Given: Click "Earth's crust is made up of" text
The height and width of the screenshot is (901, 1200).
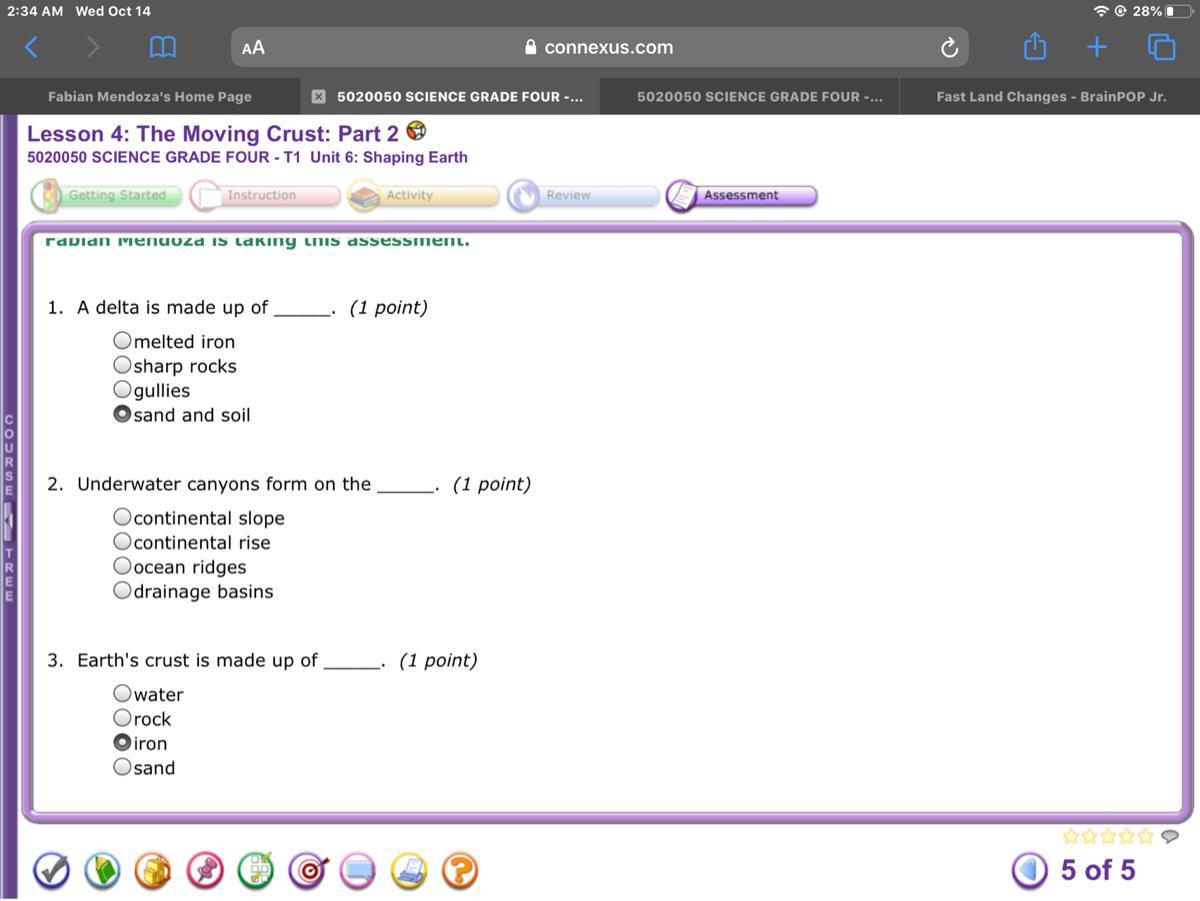Looking at the screenshot, I should coord(197,660).
